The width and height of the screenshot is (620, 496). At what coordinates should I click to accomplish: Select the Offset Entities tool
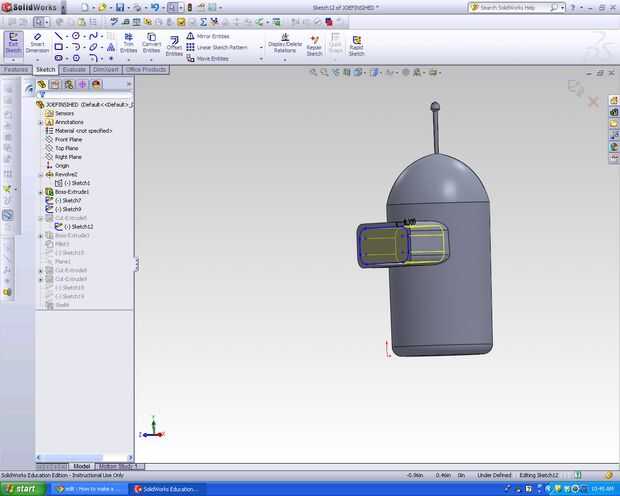click(x=174, y=44)
